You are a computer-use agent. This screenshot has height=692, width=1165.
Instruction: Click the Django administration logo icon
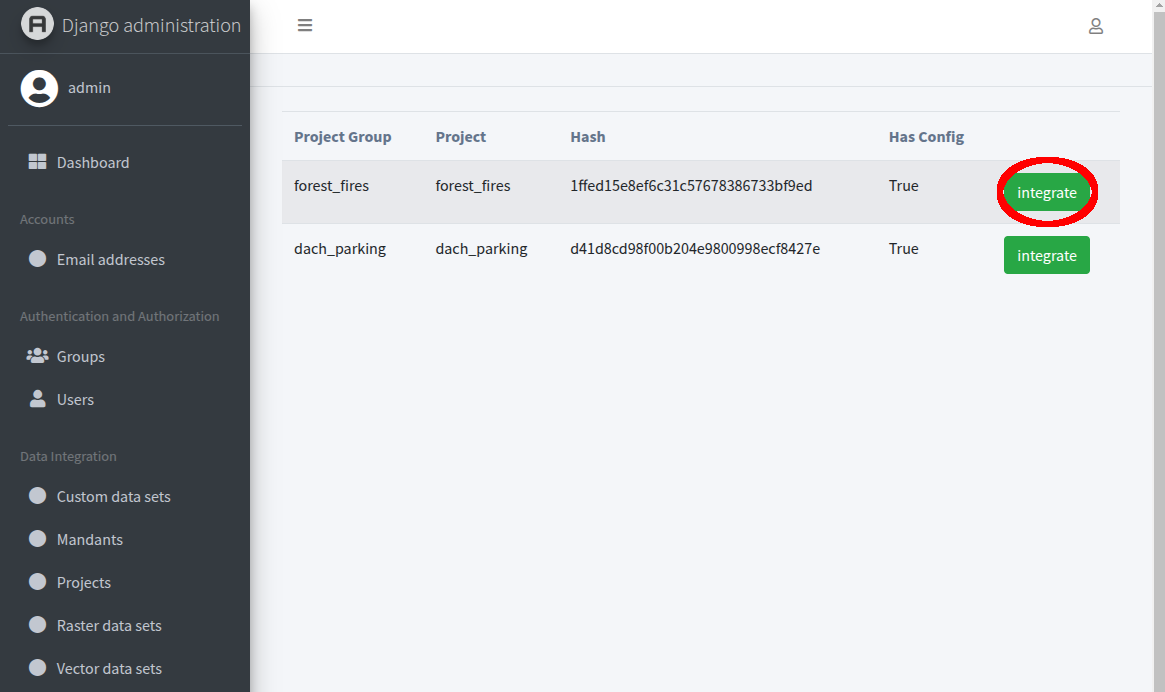(37, 24)
